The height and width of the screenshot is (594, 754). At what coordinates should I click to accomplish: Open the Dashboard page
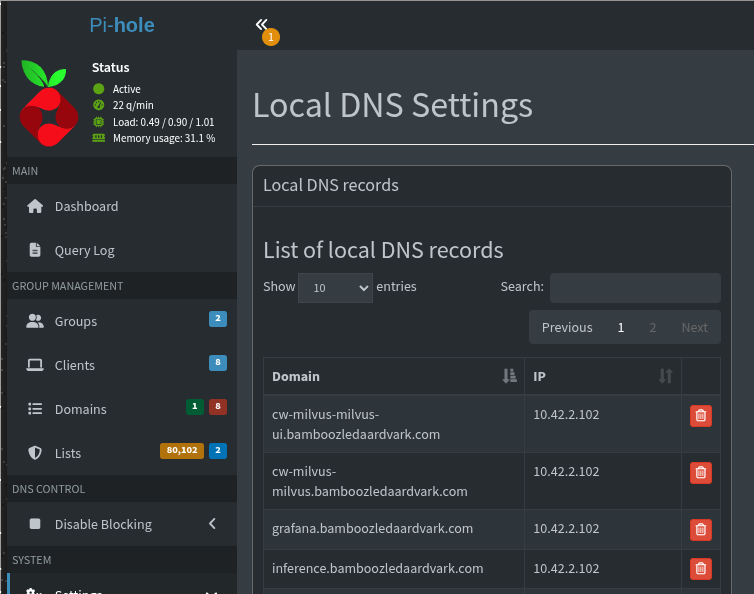point(86,206)
